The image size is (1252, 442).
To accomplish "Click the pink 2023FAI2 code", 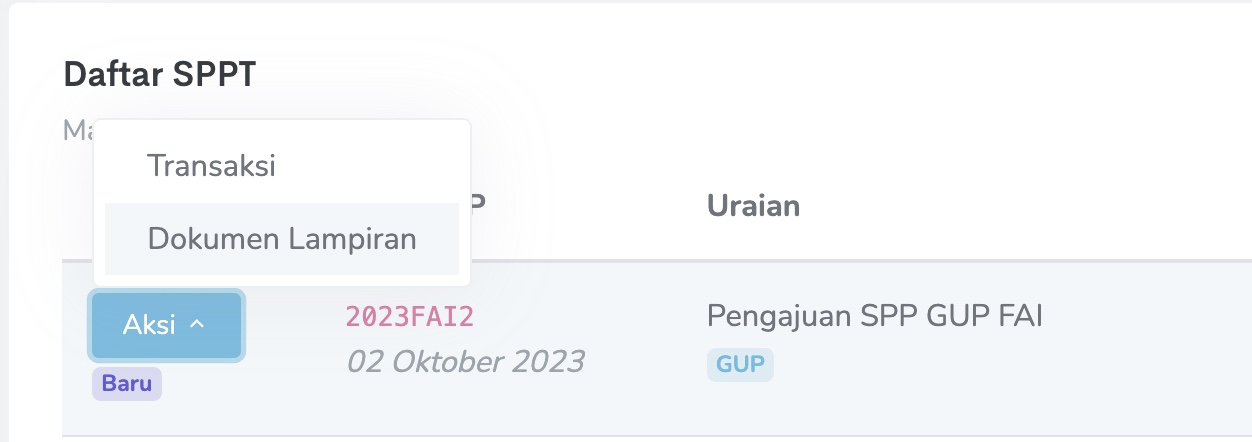I will pos(409,317).
